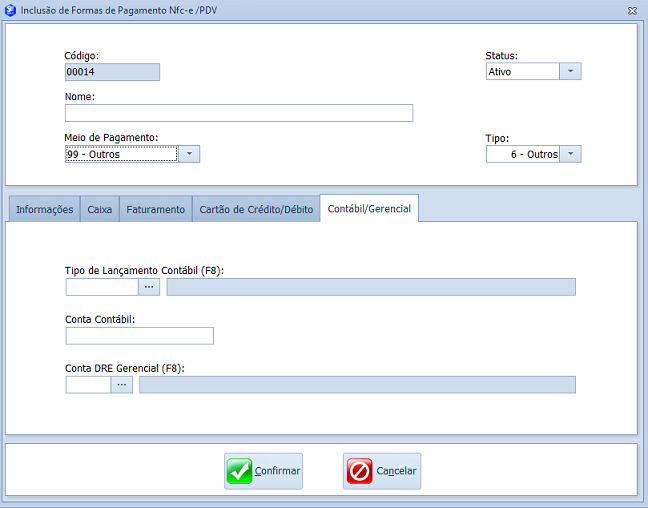Switch to the Informações tab
648x508 pixels.
coord(44,209)
